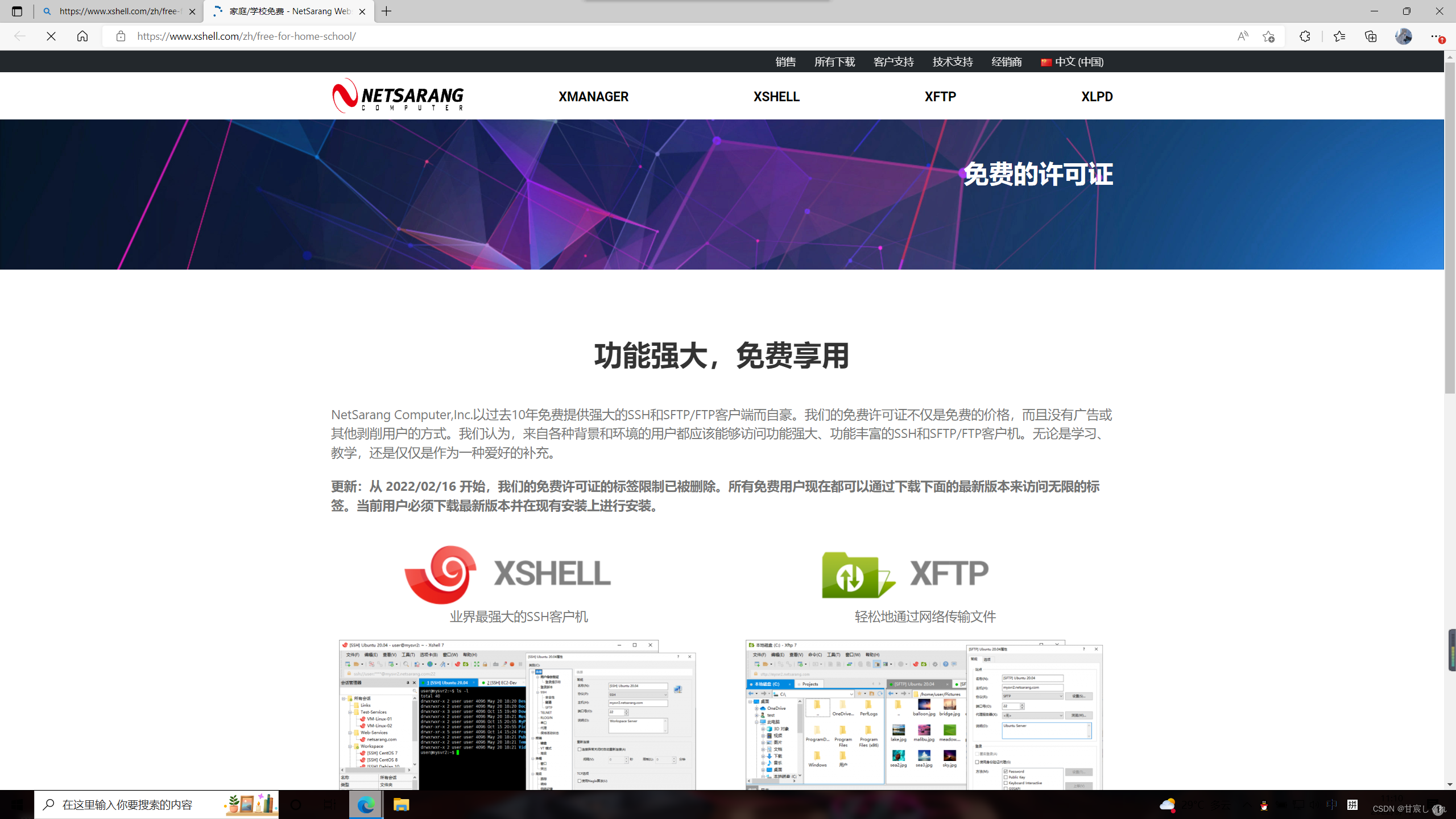Open File Explorer from the taskbar
Viewport: 1456px width, 819px height.
tap(401, 805)
